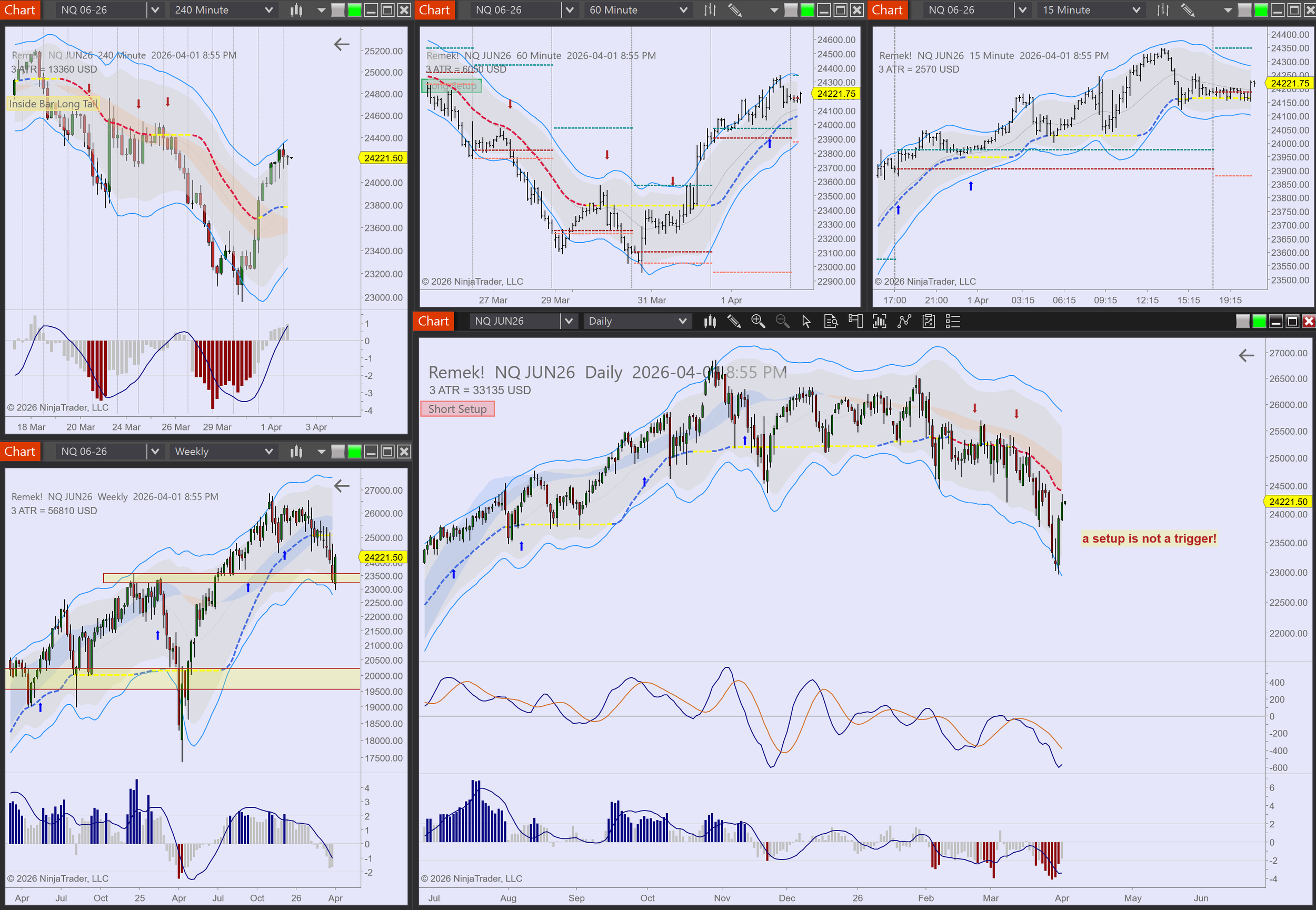Open the Data Box icon on Daily chart
The height and width of the screenshot is (910, 1316).
point(831,322)
